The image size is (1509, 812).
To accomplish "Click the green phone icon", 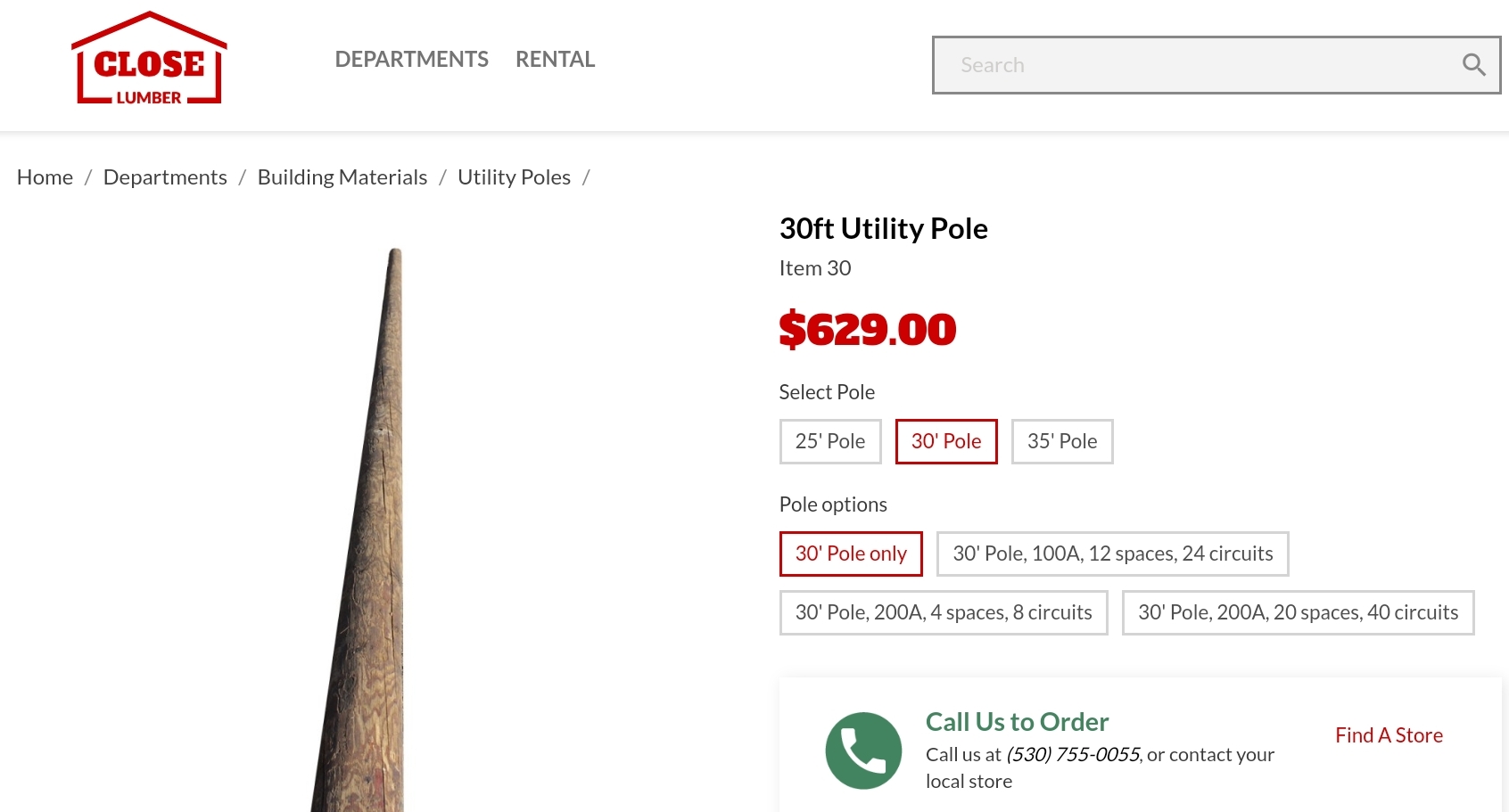I will point(863,750).
